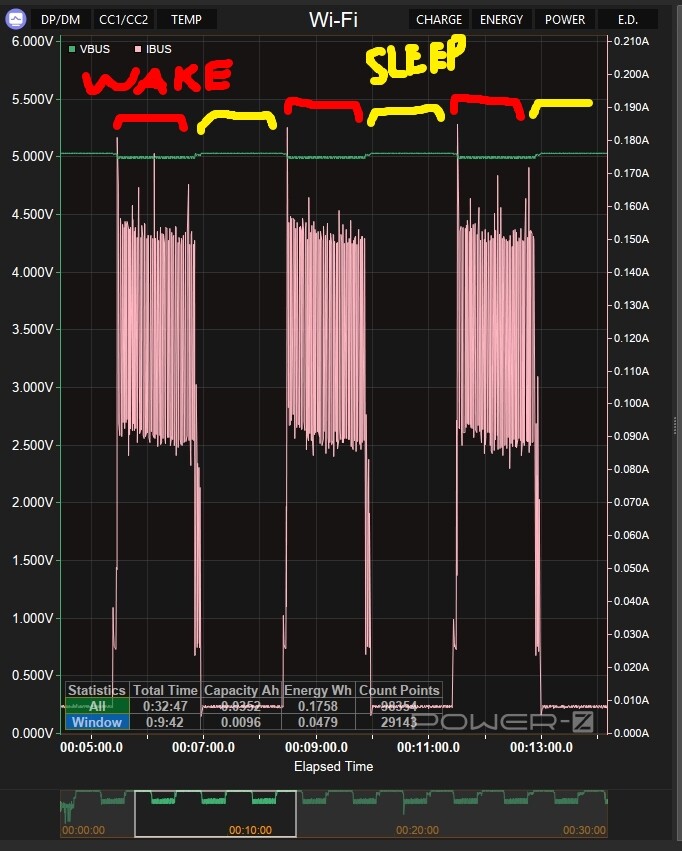Select the All statistics row
The image size is (682, 851).
point(97,706)
